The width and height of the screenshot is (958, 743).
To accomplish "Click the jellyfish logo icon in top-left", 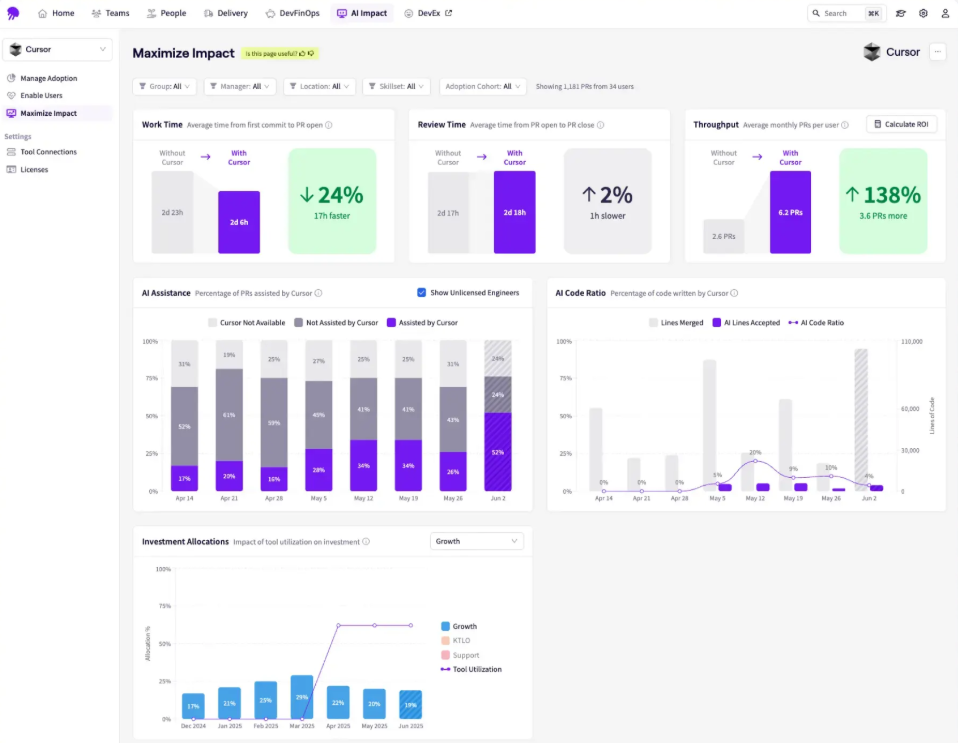I will tap(13, 13).
